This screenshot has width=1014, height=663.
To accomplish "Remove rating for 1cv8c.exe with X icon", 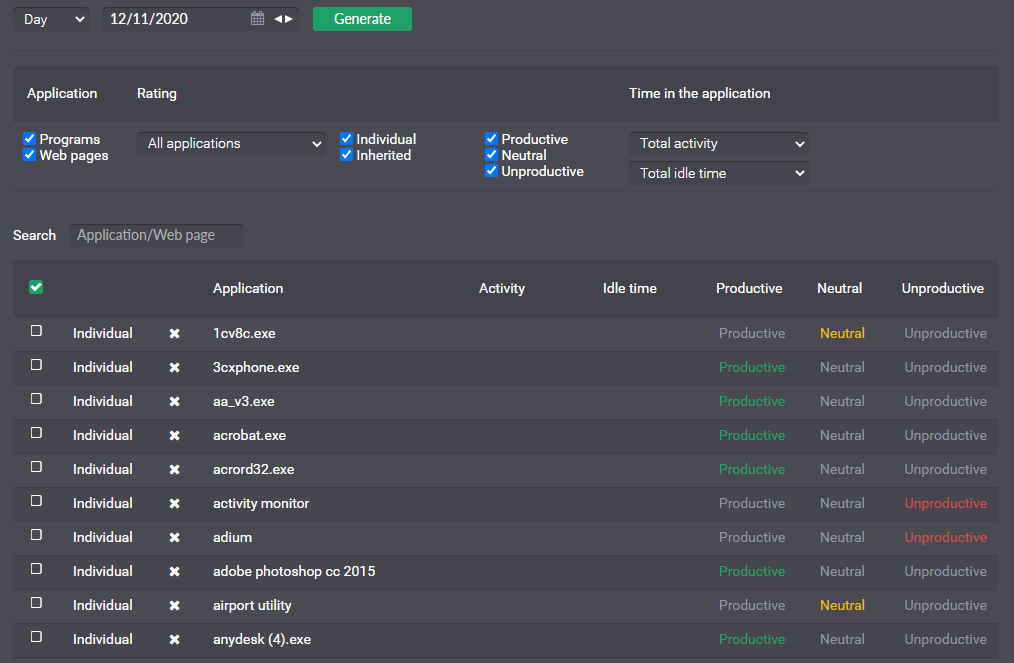I will [x=175, y=334].
